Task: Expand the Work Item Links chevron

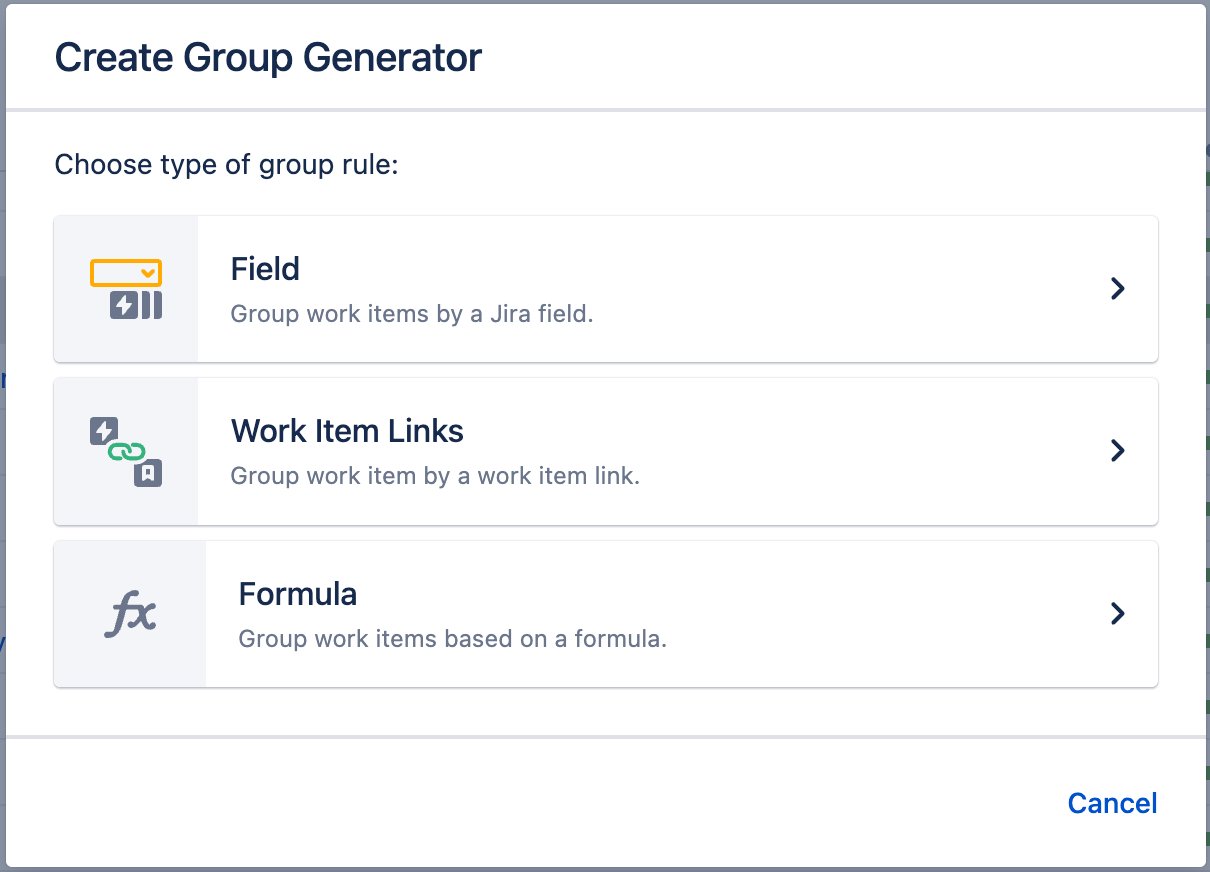Action: pos(1117,450)
